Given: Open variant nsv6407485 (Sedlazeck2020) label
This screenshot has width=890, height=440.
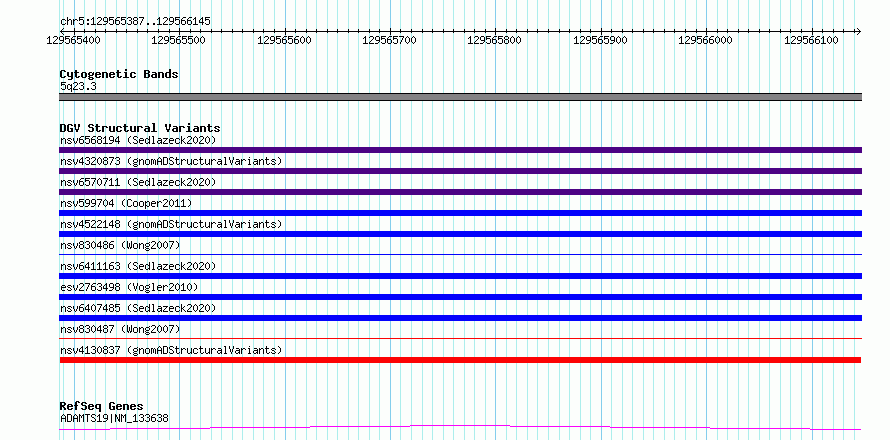Looking at the screenshot, I should [138, 308].
